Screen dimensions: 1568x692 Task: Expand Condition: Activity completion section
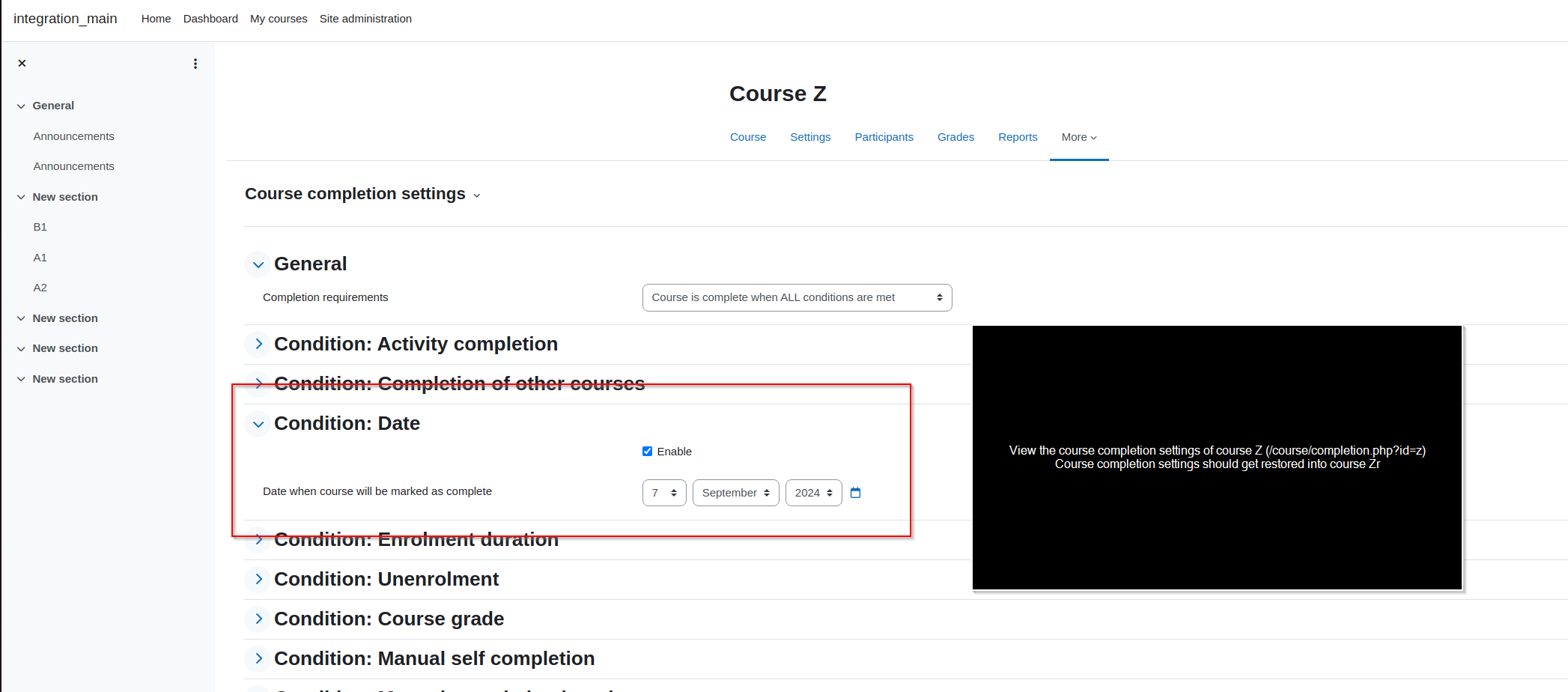tap(258, 344)
